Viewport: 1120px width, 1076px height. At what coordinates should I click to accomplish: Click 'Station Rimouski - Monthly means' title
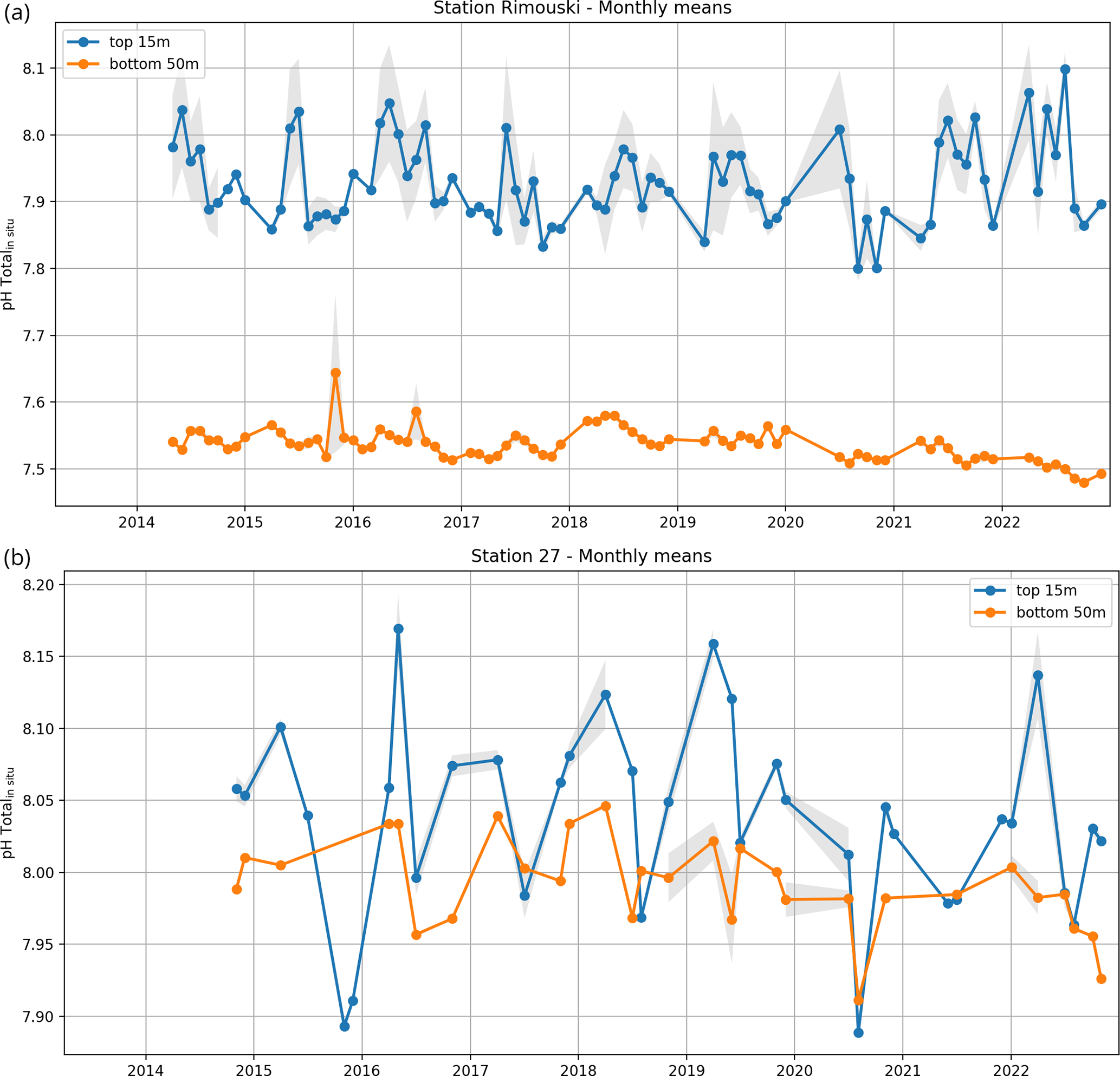582,9
